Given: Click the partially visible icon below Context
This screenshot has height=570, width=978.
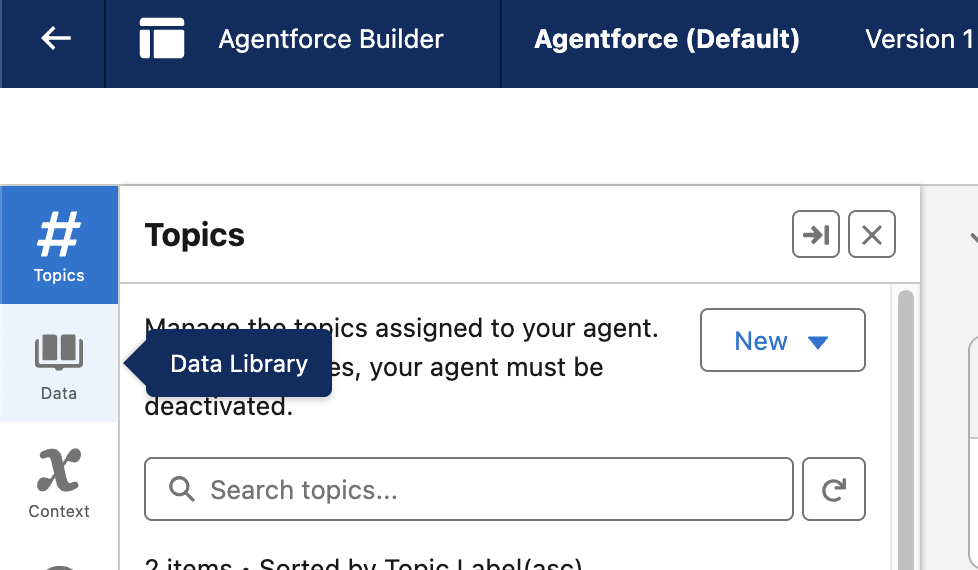Looking at the screenshot, I should coord(59,564).
